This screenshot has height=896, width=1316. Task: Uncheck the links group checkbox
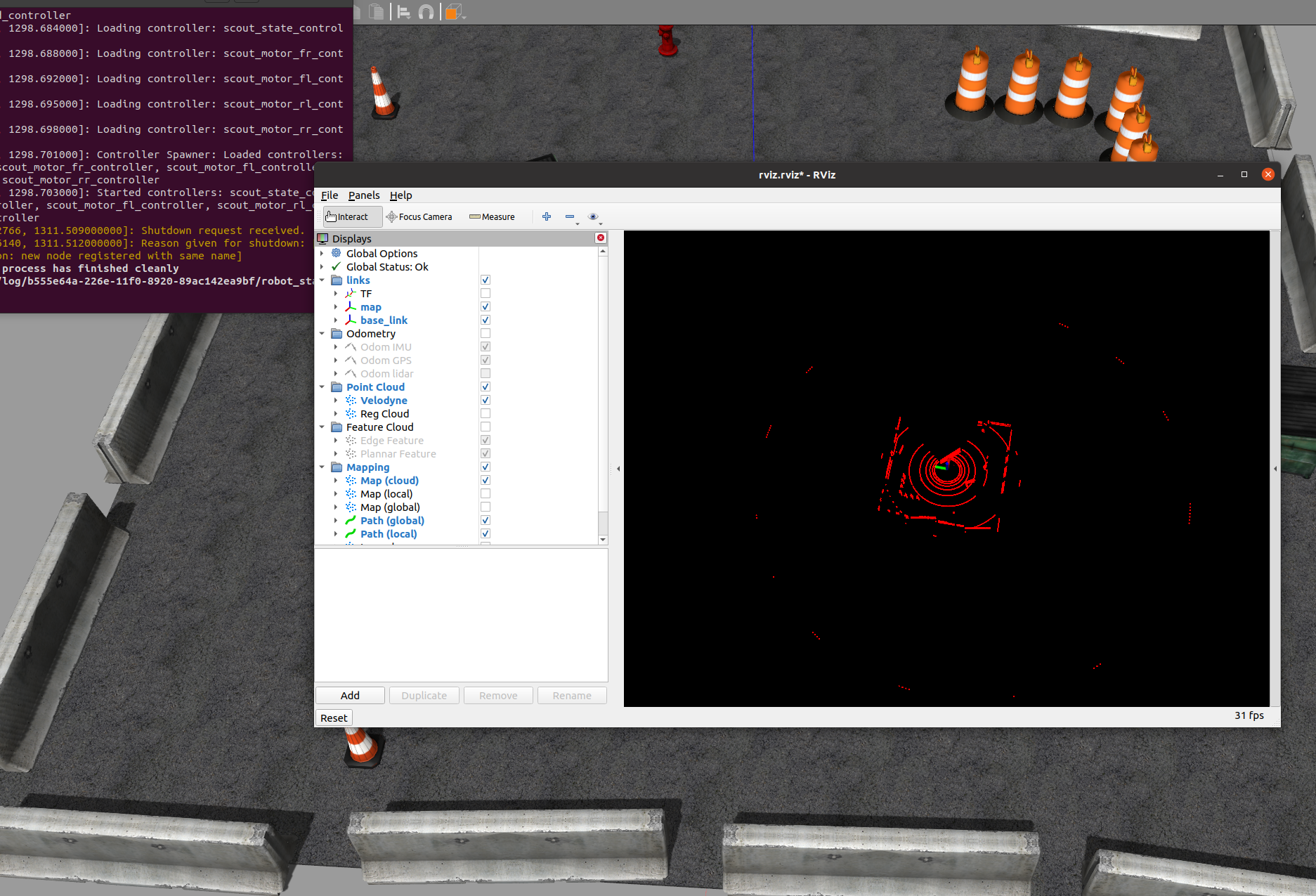486,280
